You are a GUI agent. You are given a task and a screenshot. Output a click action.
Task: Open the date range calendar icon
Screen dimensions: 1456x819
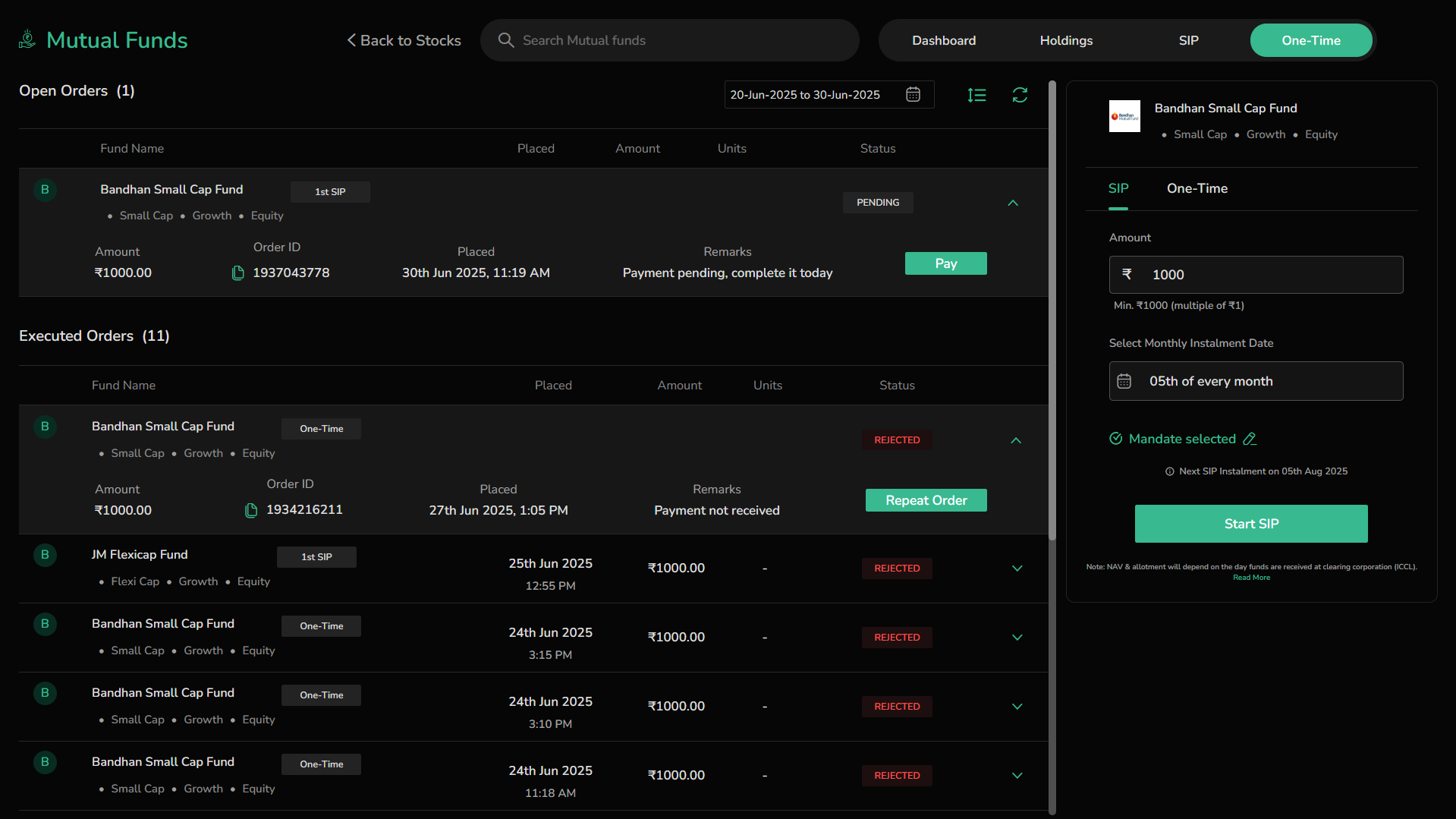pos(914,94)
